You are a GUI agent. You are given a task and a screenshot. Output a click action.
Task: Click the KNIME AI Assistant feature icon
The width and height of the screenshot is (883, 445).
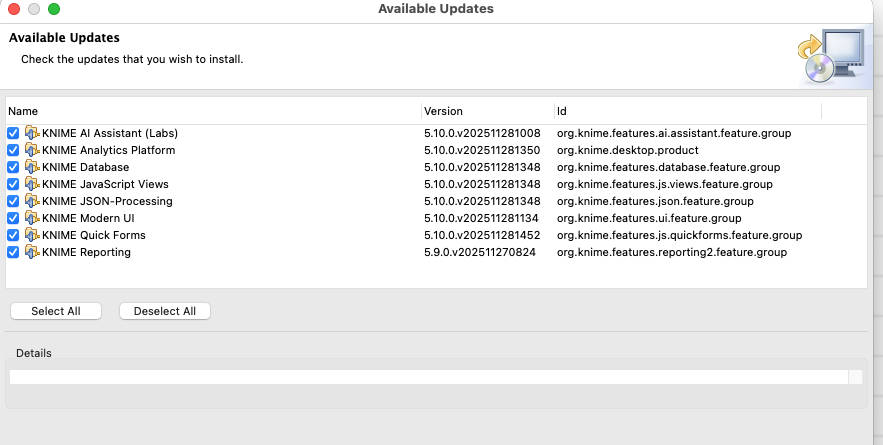click(x=31, y=133)
